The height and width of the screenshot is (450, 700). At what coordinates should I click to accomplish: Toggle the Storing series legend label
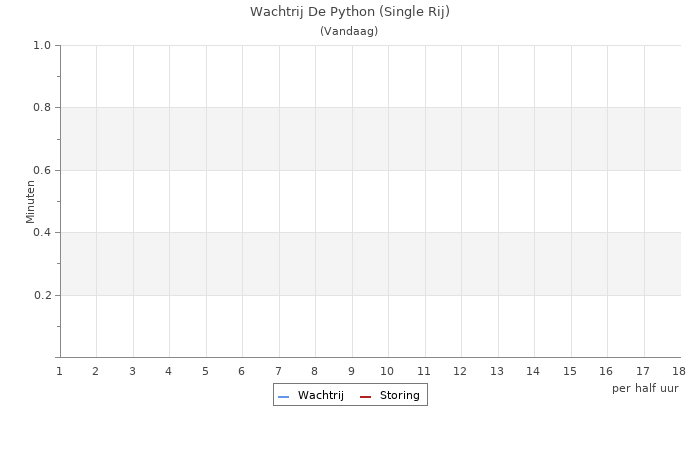399,396
